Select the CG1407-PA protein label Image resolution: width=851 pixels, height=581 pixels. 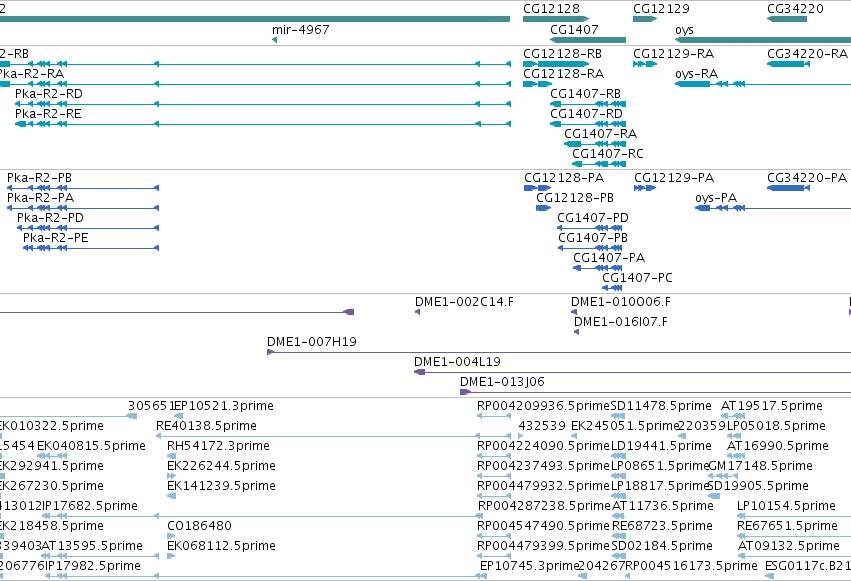point(609,258)
